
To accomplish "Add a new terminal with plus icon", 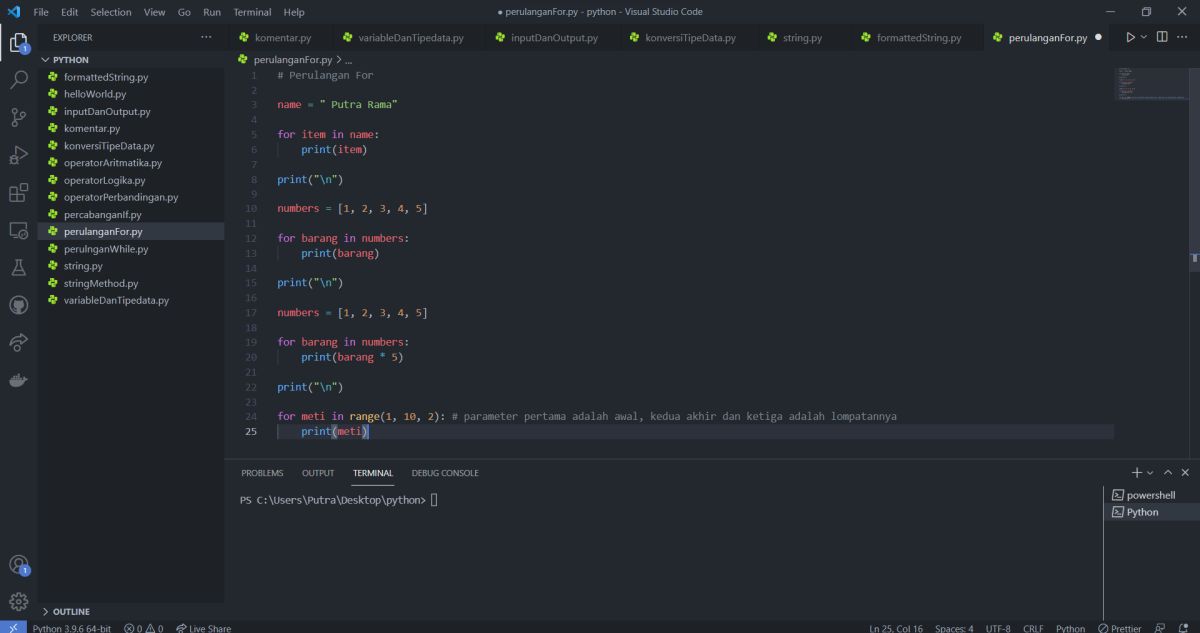I will [x=1136, y=472].
